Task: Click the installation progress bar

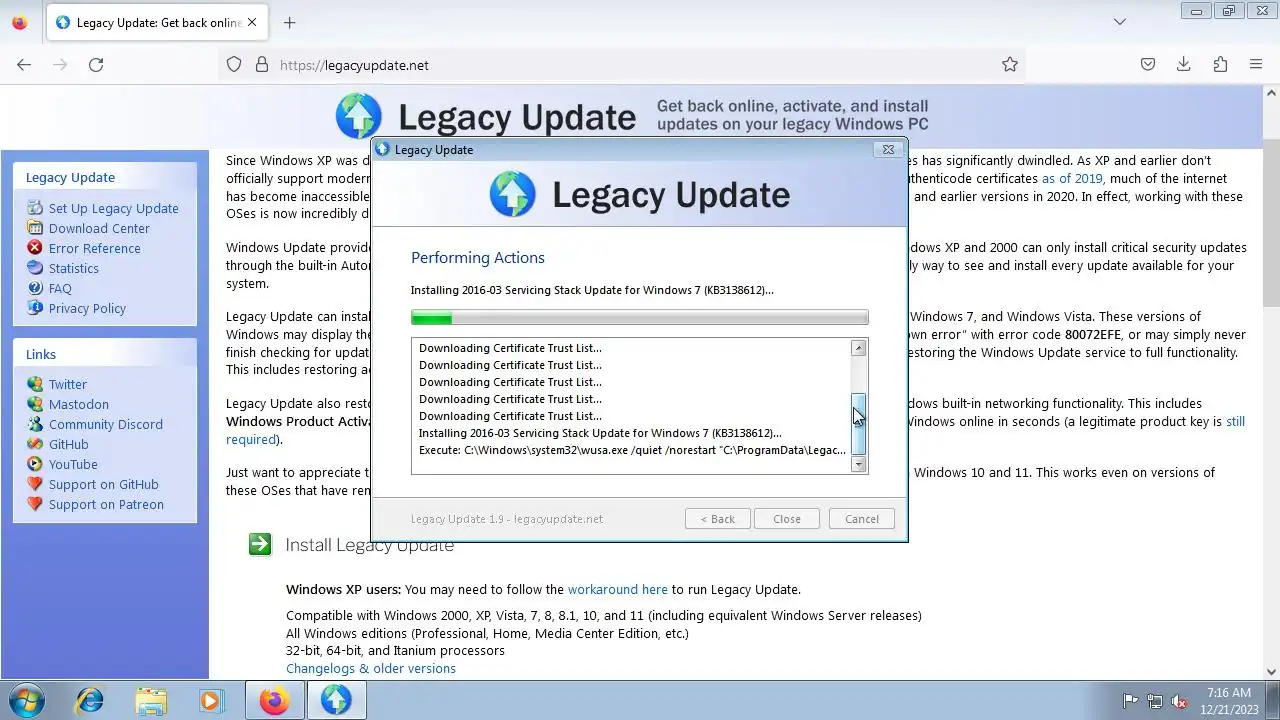Action: [639, 318]
